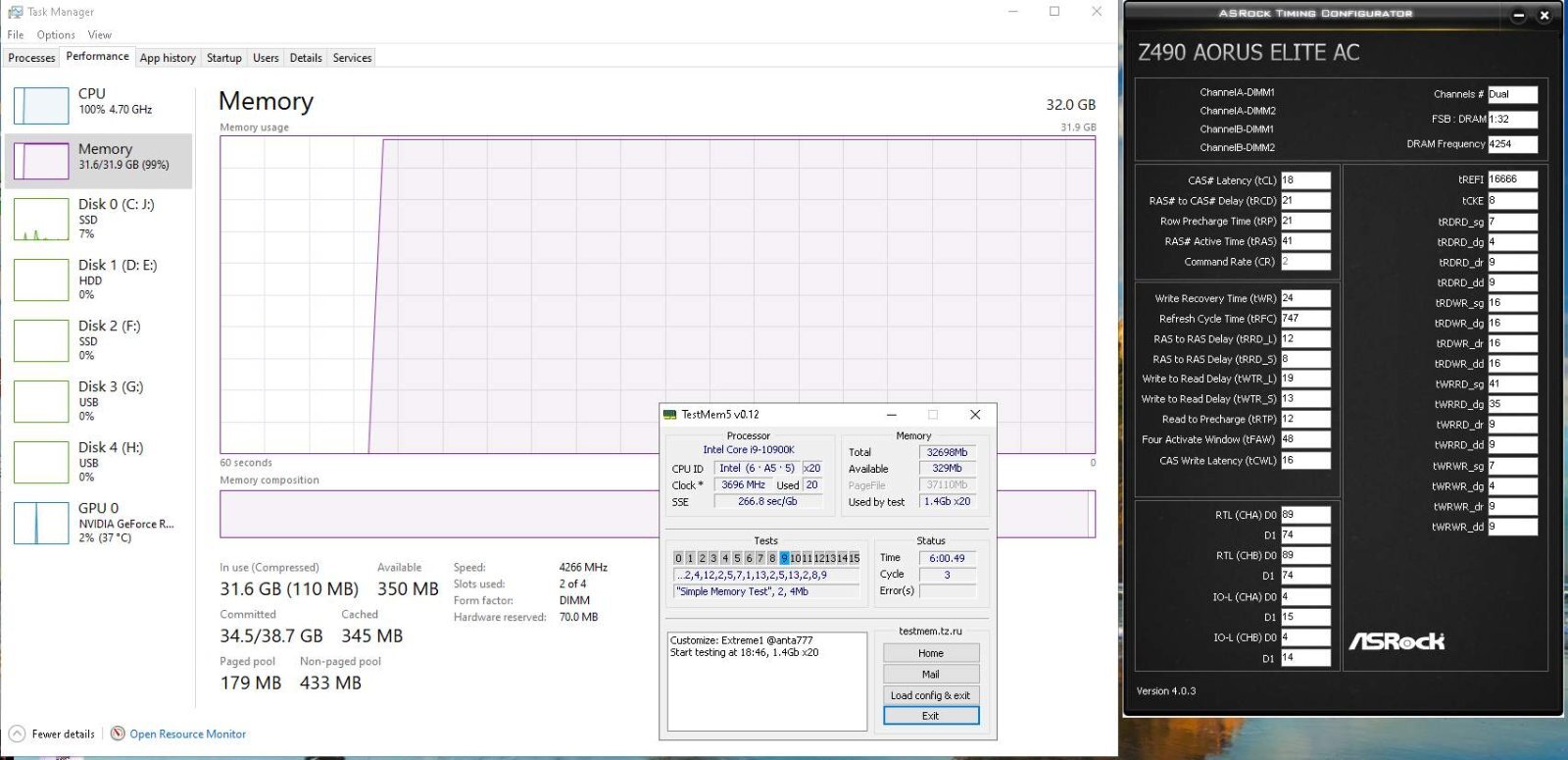Click the Resource Monitor gauge icon
1568x760 pixels.
(118, 734)
